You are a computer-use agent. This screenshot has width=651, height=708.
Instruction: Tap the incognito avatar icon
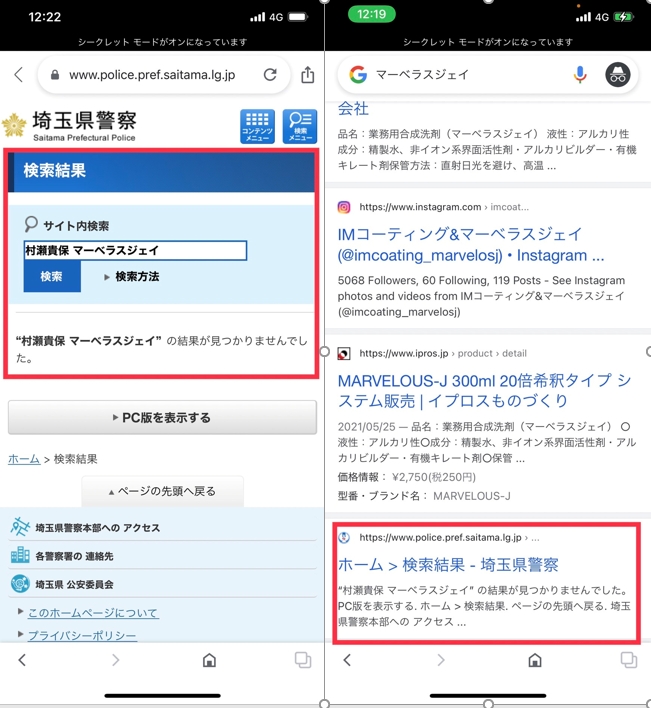click(x=618, y=75)
